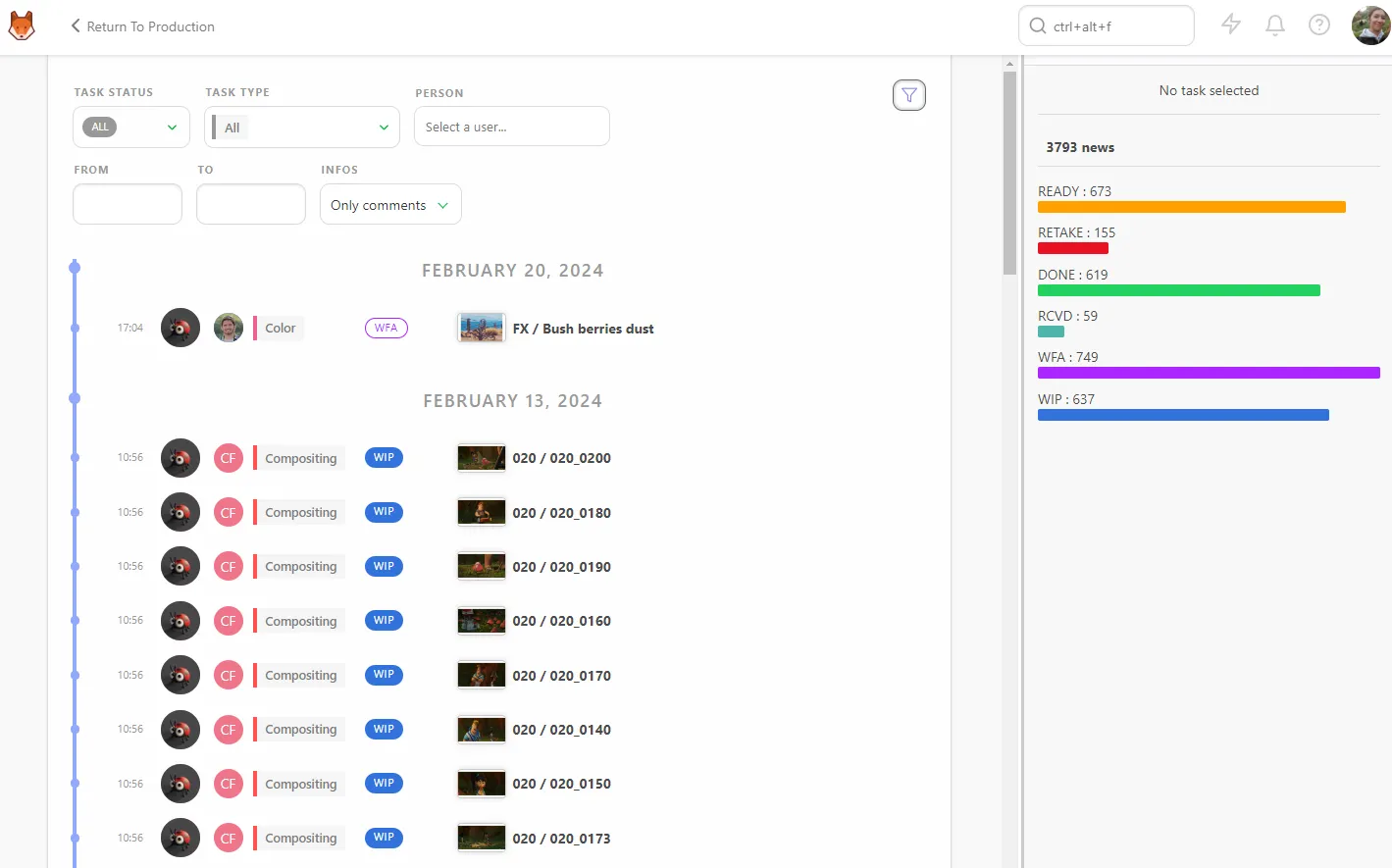Click the search magnifier icon
Image resolution: width=1392 pixels, height=868 pixels.
coord(1038,26)
